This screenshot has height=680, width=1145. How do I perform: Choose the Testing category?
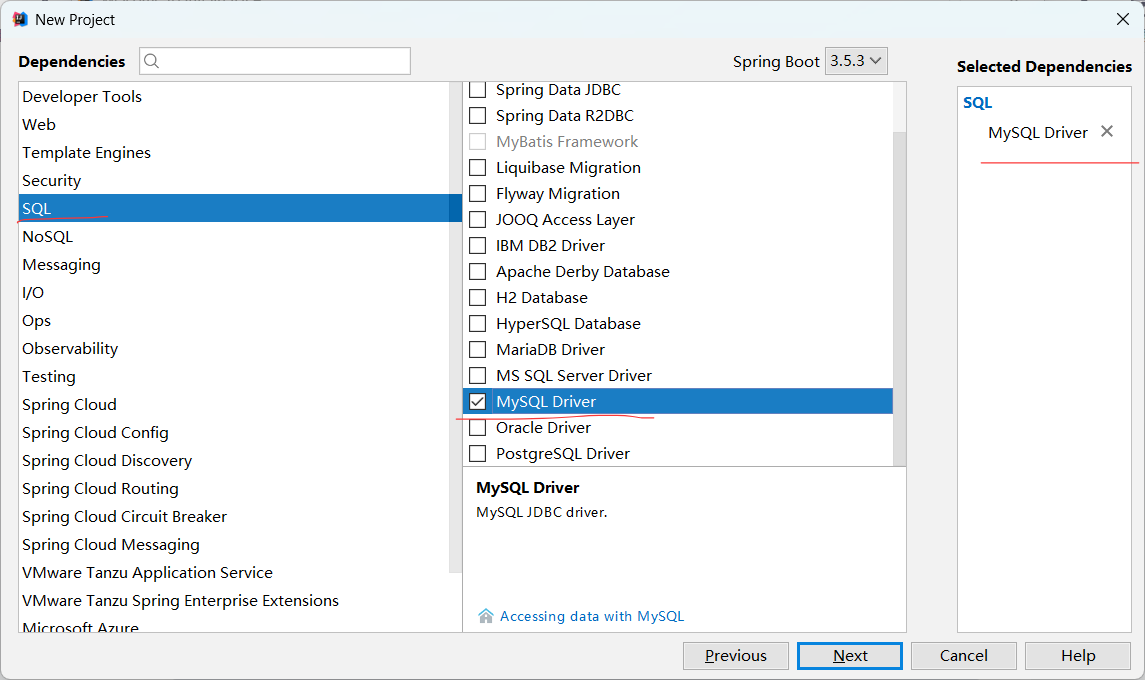(x=234, y=376)
